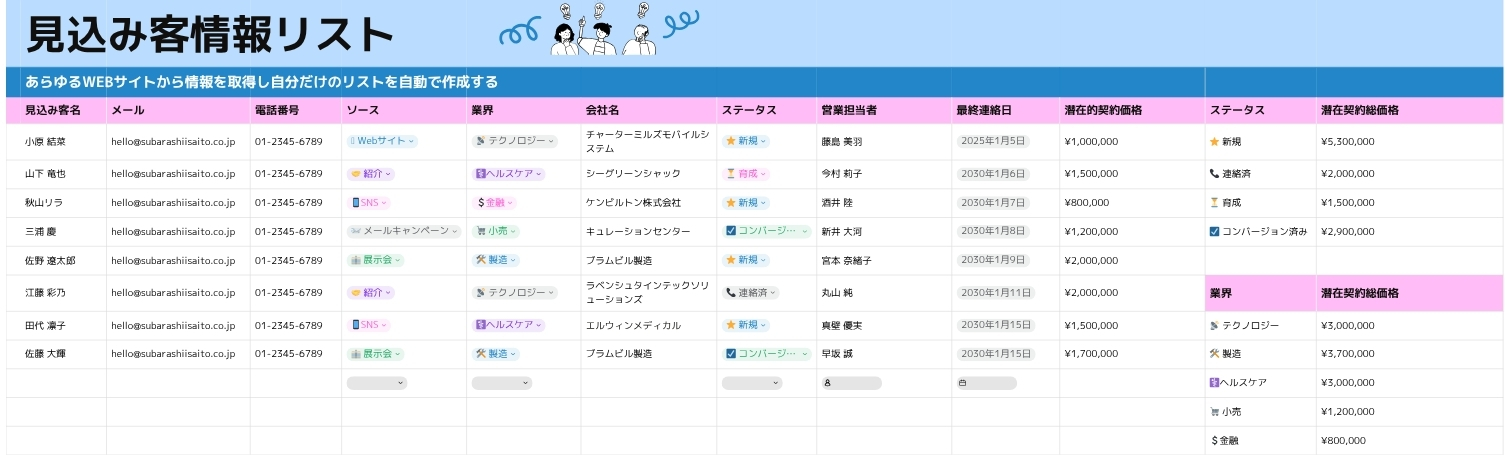The width and height of the screenshot is (1510, 455).
Task: Click the shopping cart icon beside 小売 in the summary
Action: [x=1214, y=411]
